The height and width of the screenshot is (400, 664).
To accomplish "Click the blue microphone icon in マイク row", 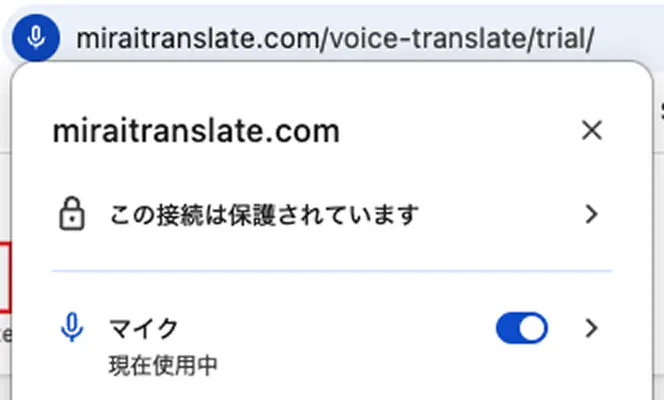I will point(70,328).
